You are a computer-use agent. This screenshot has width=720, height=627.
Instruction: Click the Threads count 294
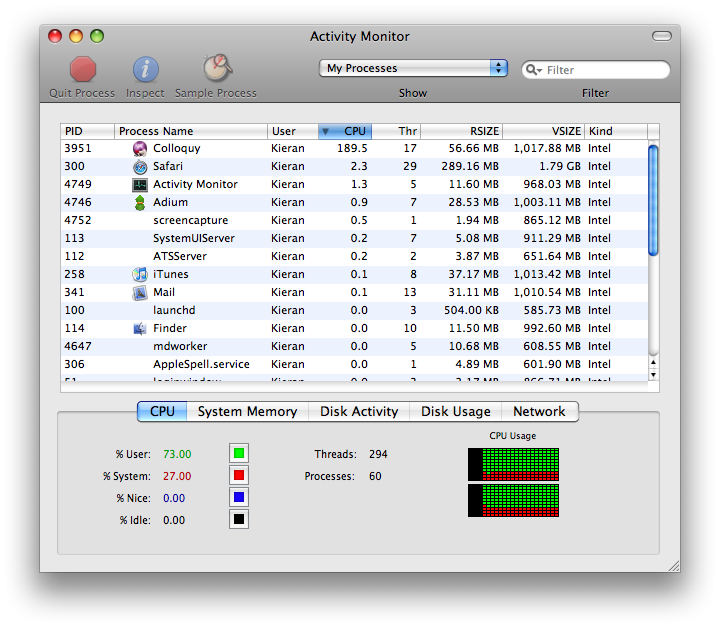(x=378, y=454)
